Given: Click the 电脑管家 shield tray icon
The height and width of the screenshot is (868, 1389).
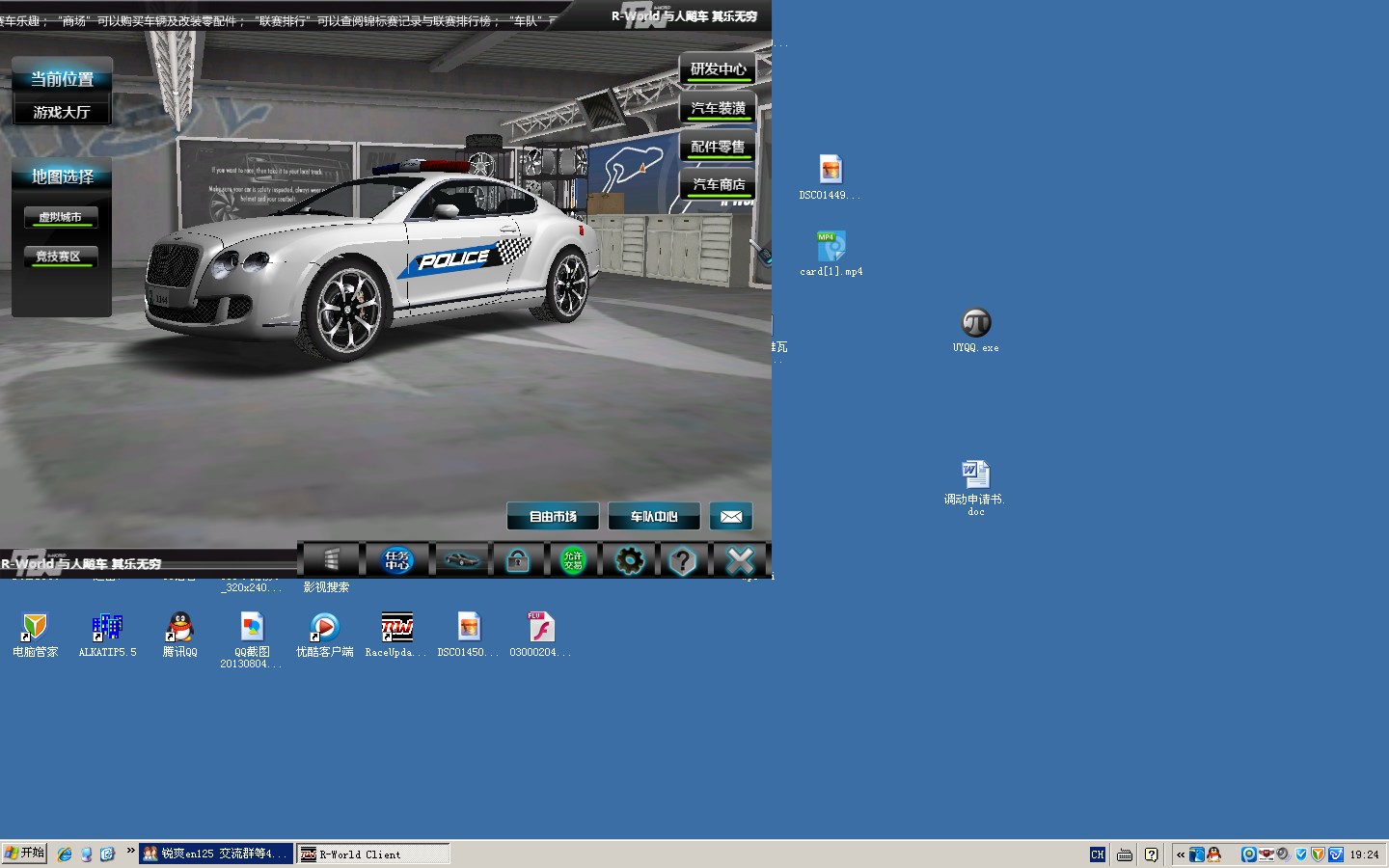Looking at the screenshot, I should [x=1318, y=854].
